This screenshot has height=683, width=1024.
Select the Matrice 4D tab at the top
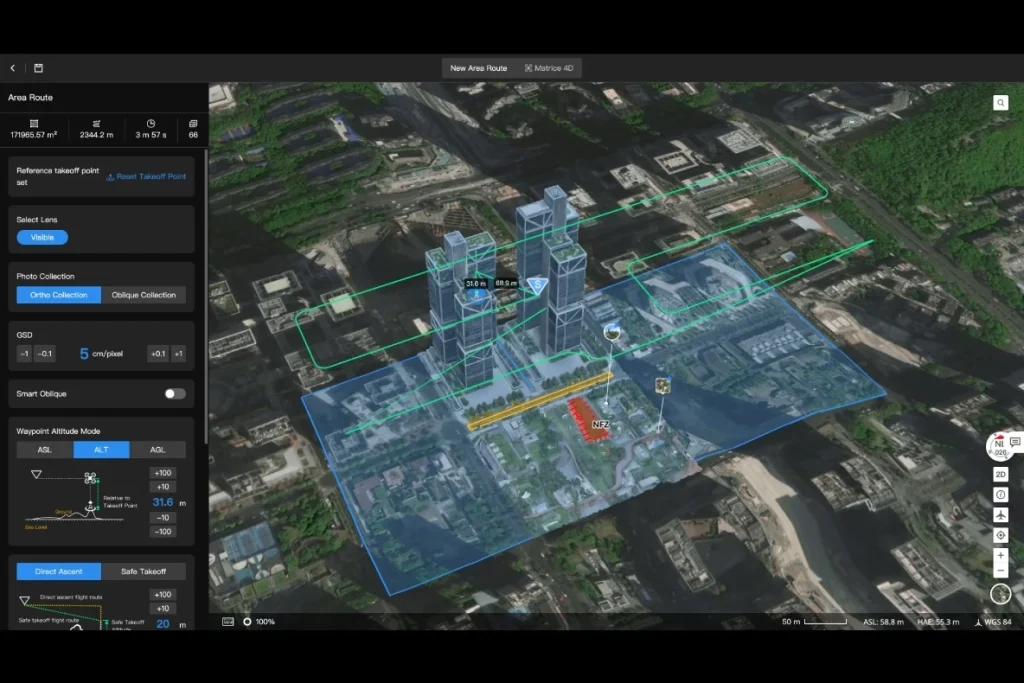click(550, 69)
